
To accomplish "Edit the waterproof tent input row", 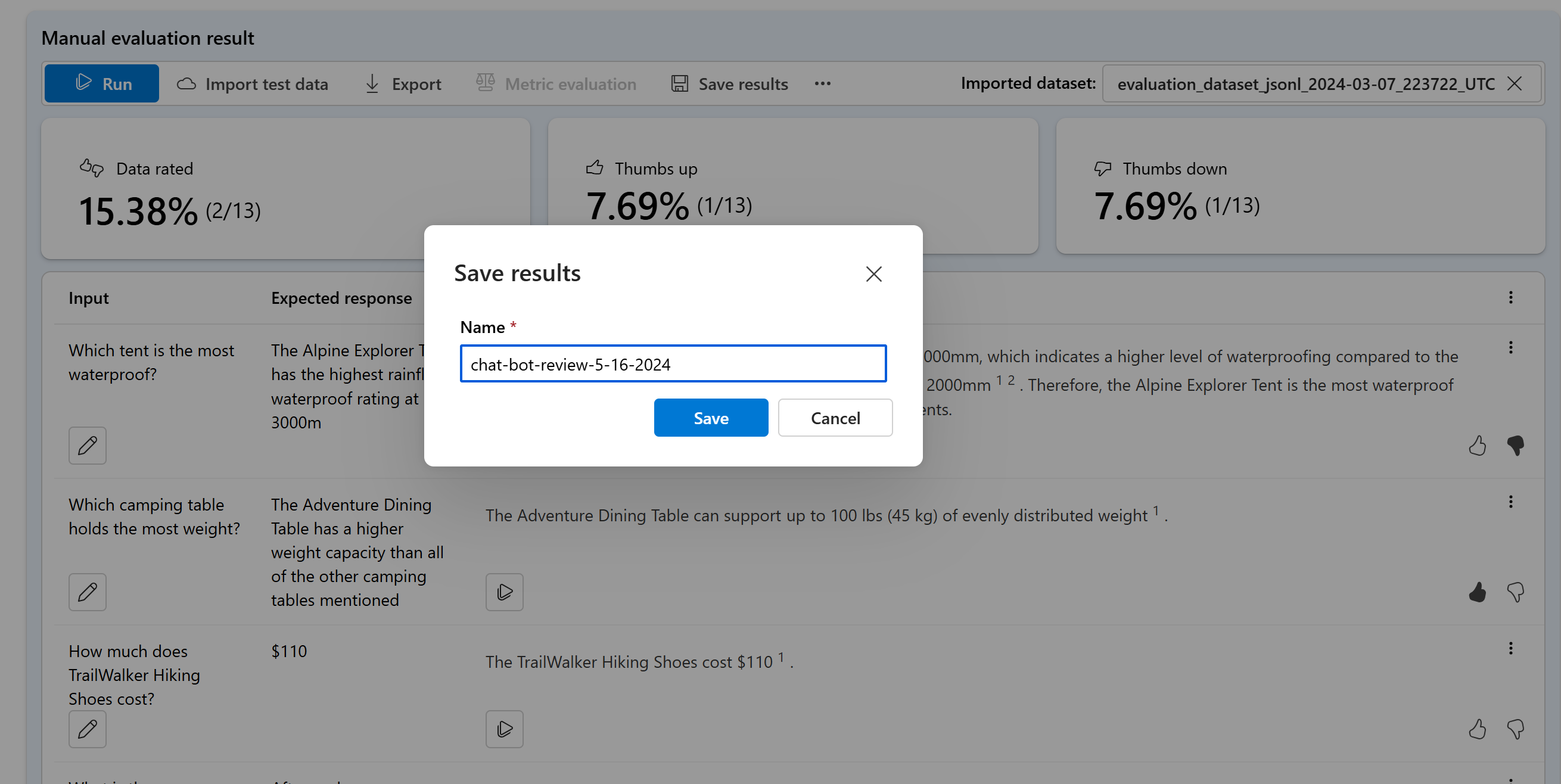I will point(87,445).
